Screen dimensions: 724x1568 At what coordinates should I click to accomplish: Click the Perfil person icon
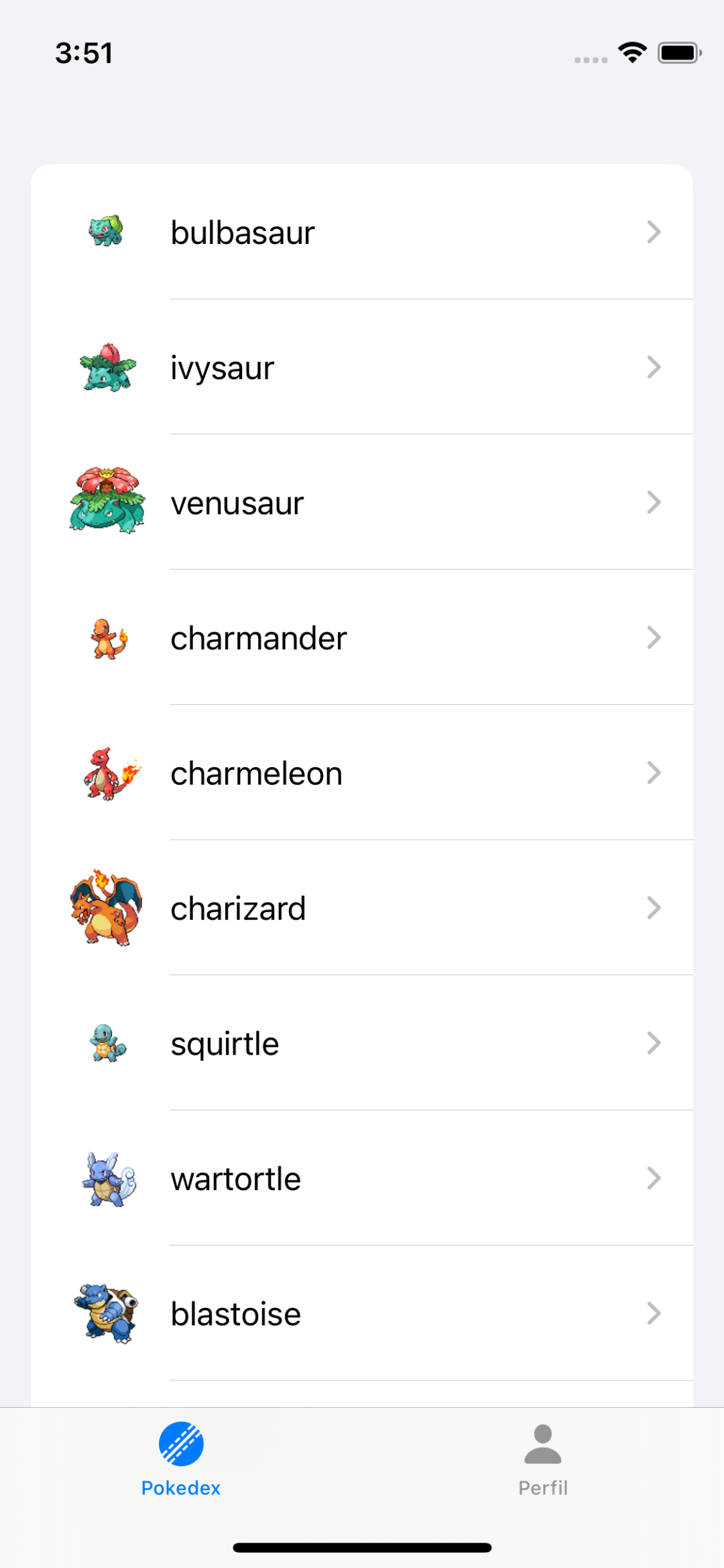click(543, 1443)
